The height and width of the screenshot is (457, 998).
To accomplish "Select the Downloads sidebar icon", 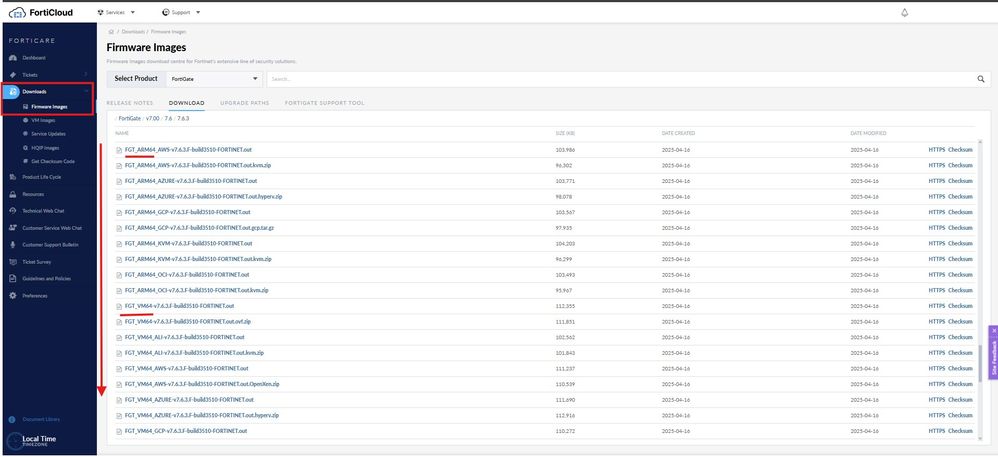I will [x=13, y=92].
